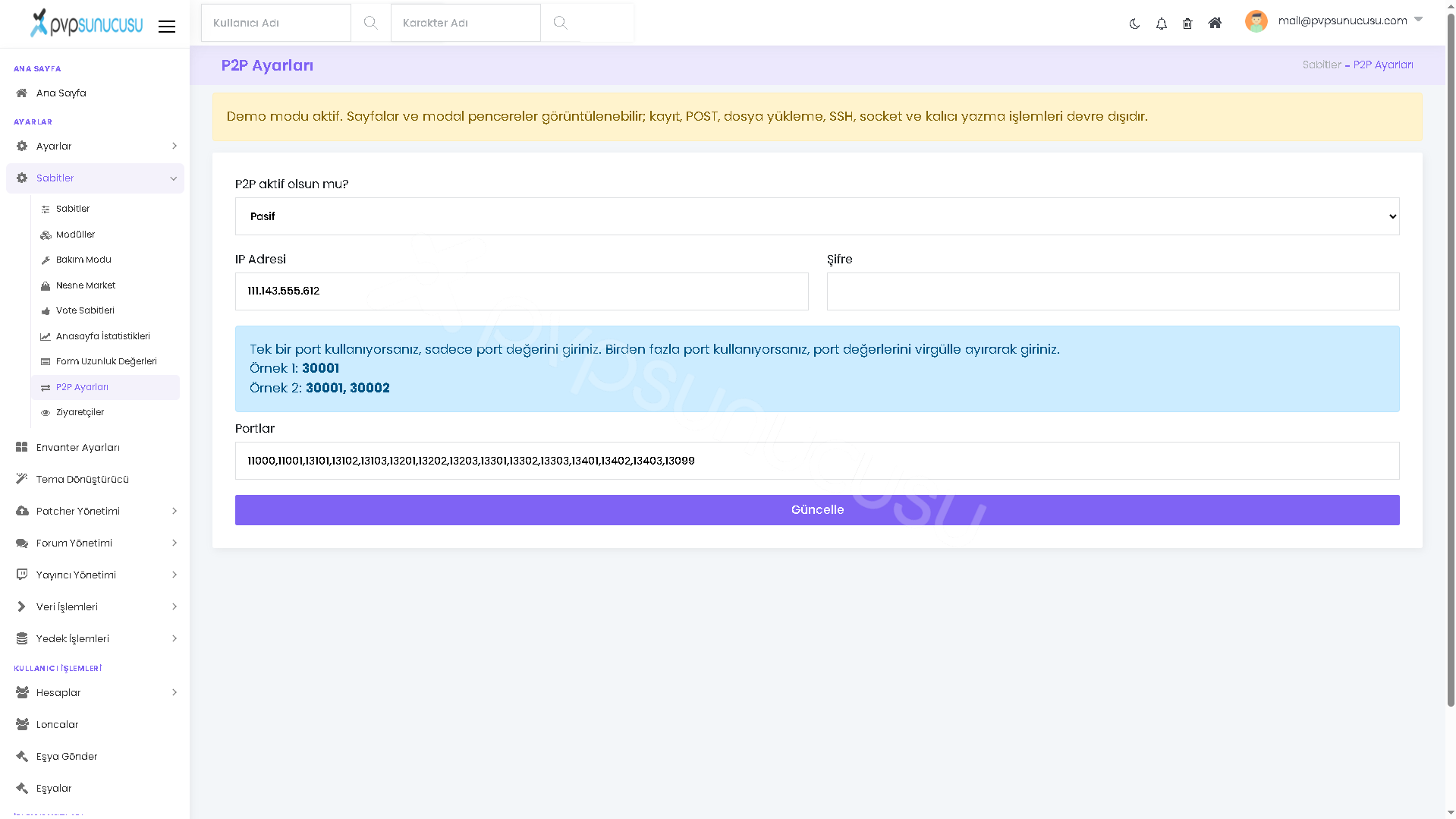Click the Güncelle button
The width and height of the screenshot is (1456, 819).
817,510
